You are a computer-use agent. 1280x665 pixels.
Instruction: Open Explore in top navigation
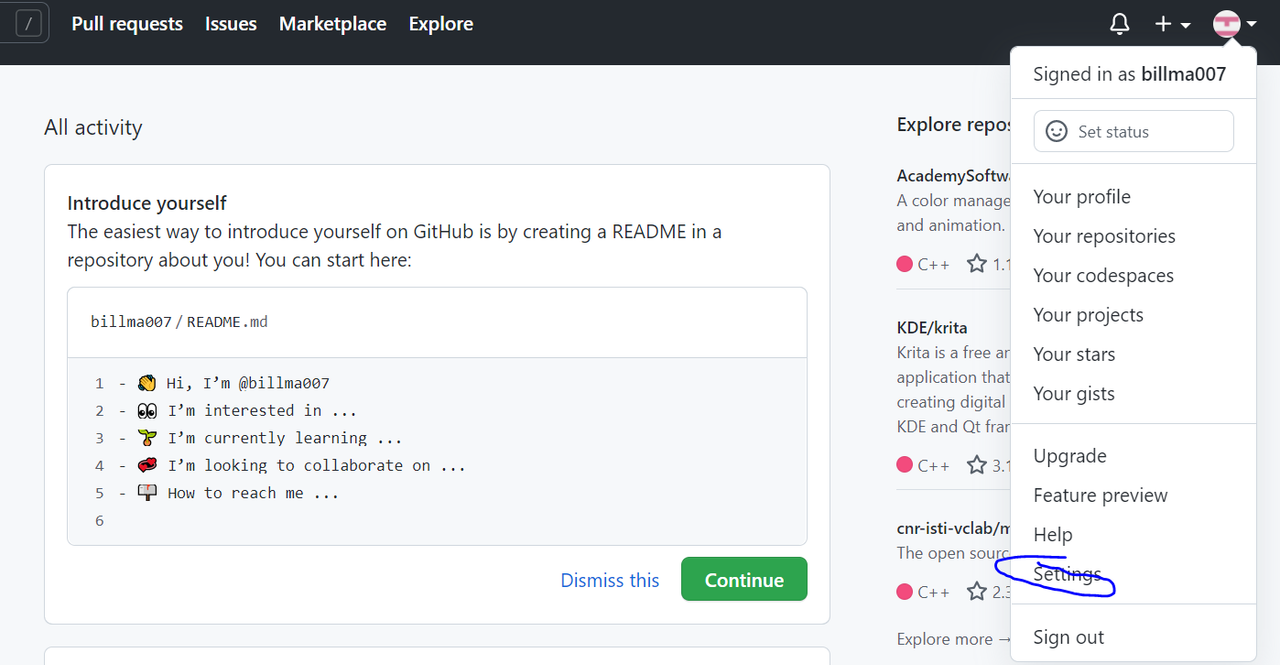(x=441, y=24)
